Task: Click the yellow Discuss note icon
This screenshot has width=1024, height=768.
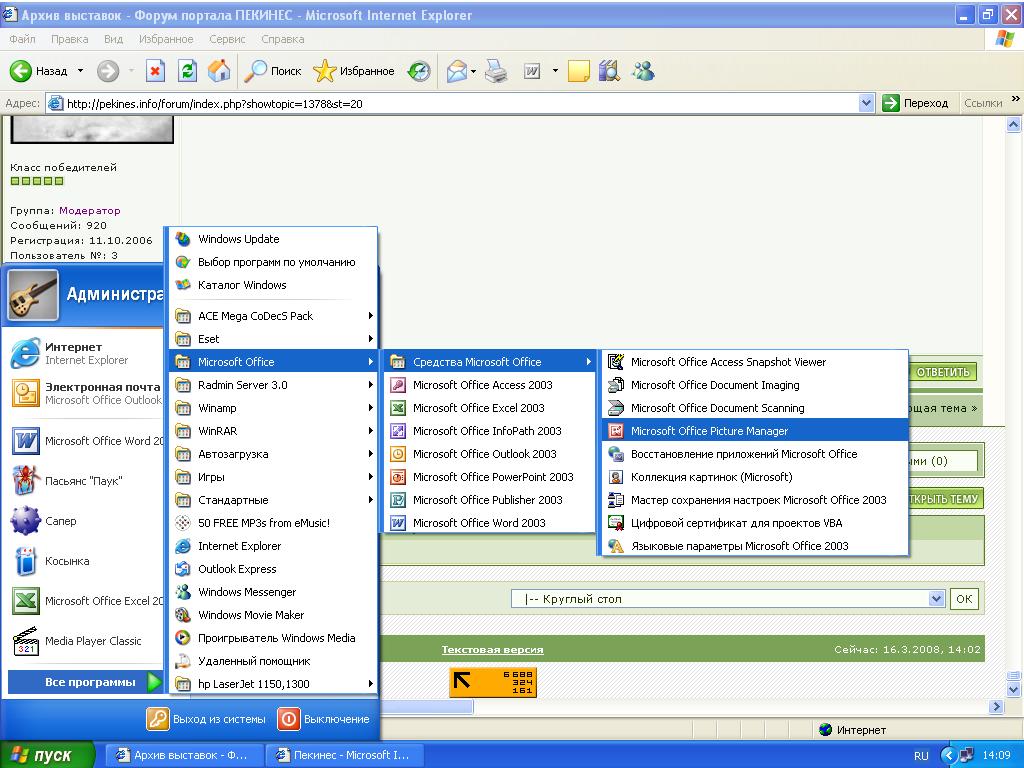Action: click(x=579, y=71)
